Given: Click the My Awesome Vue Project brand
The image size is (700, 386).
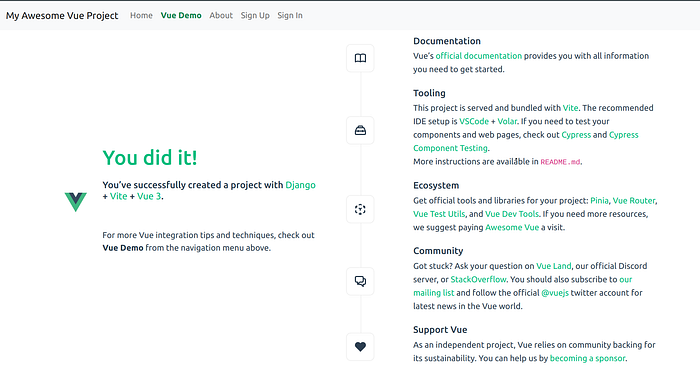Looking at the screenshot, I should point(62,15).
